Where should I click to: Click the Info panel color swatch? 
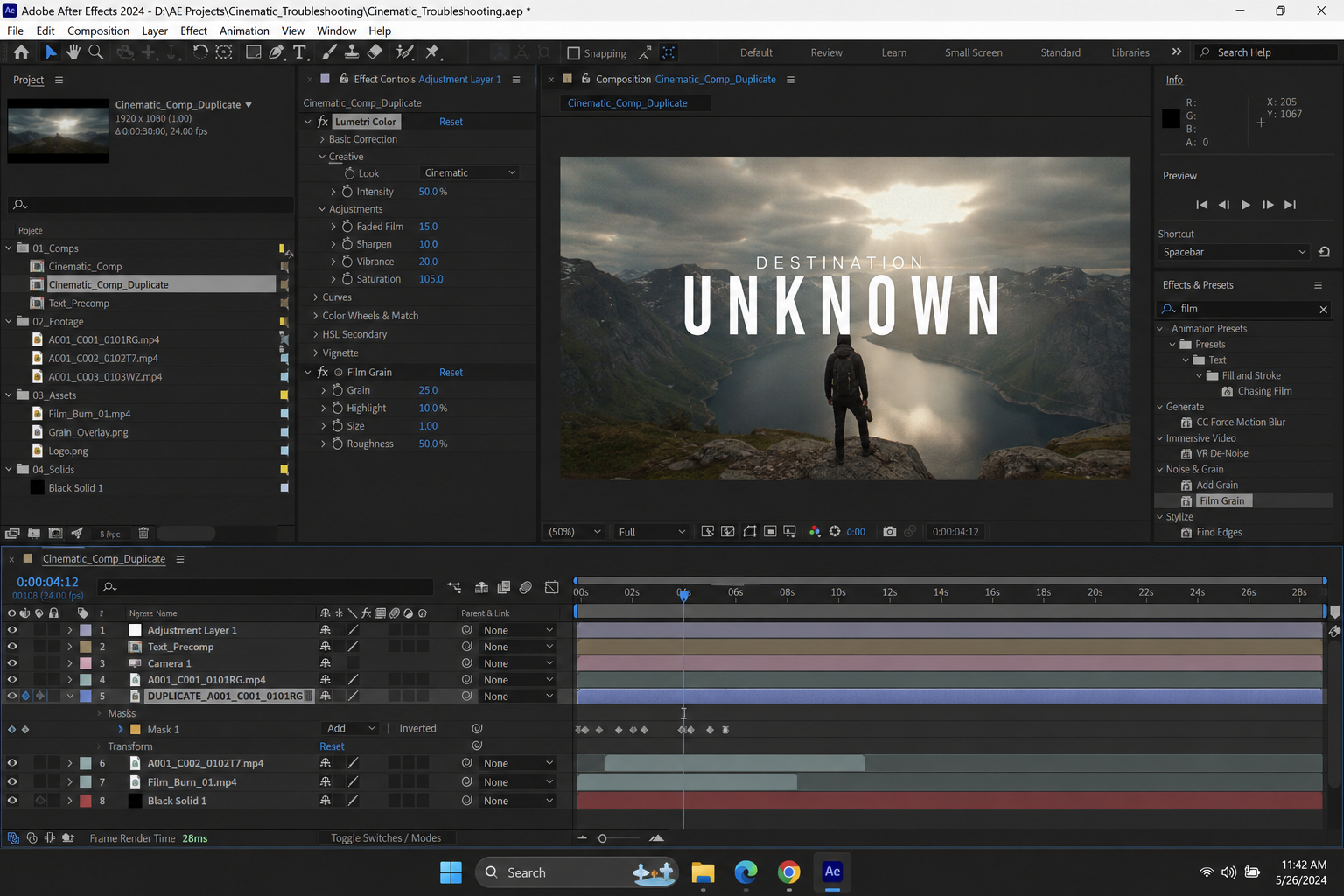click(x=1171, y=119)
